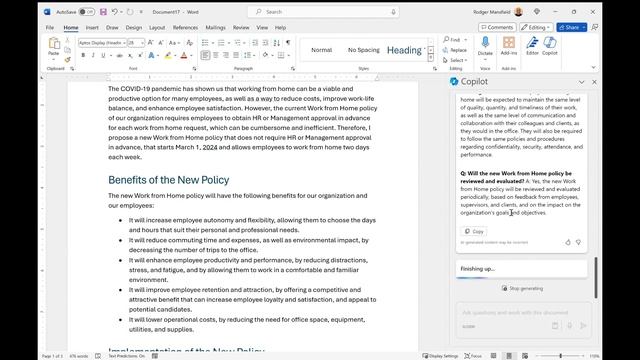Switch to the Design tab
The width and height of the screenshot is (640, 360).
133,27
